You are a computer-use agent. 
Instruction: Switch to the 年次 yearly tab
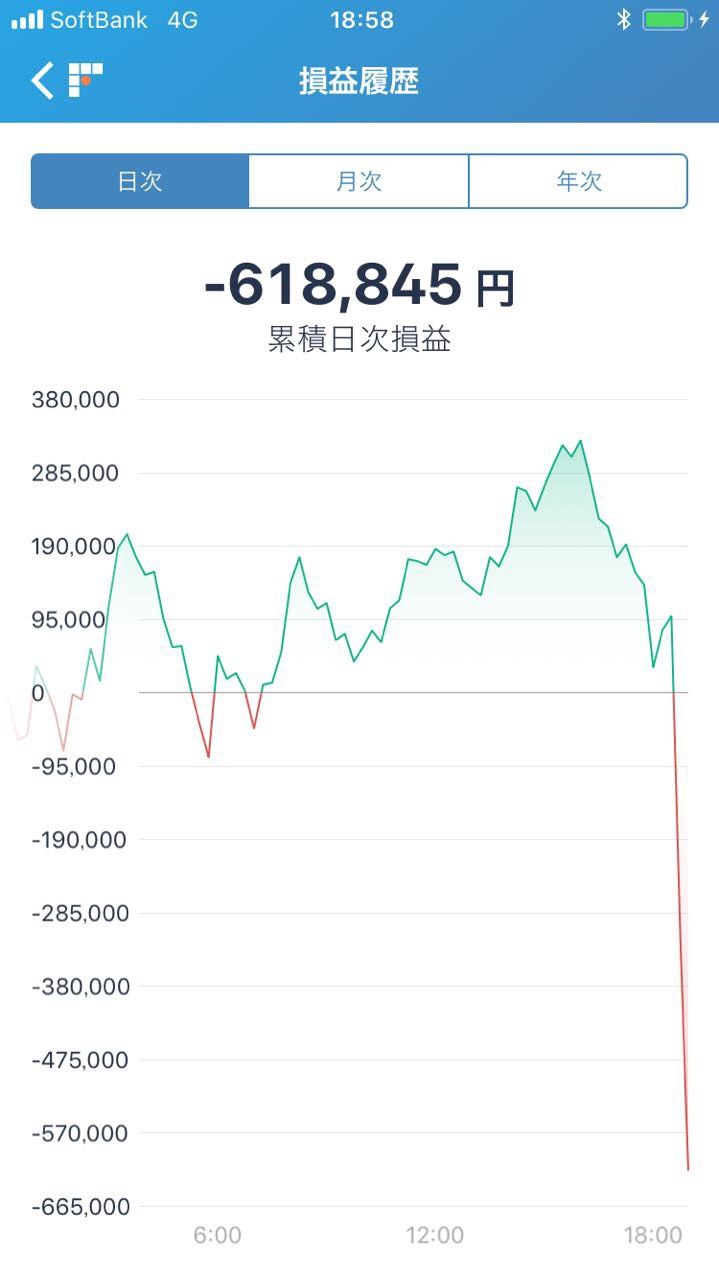578,181
